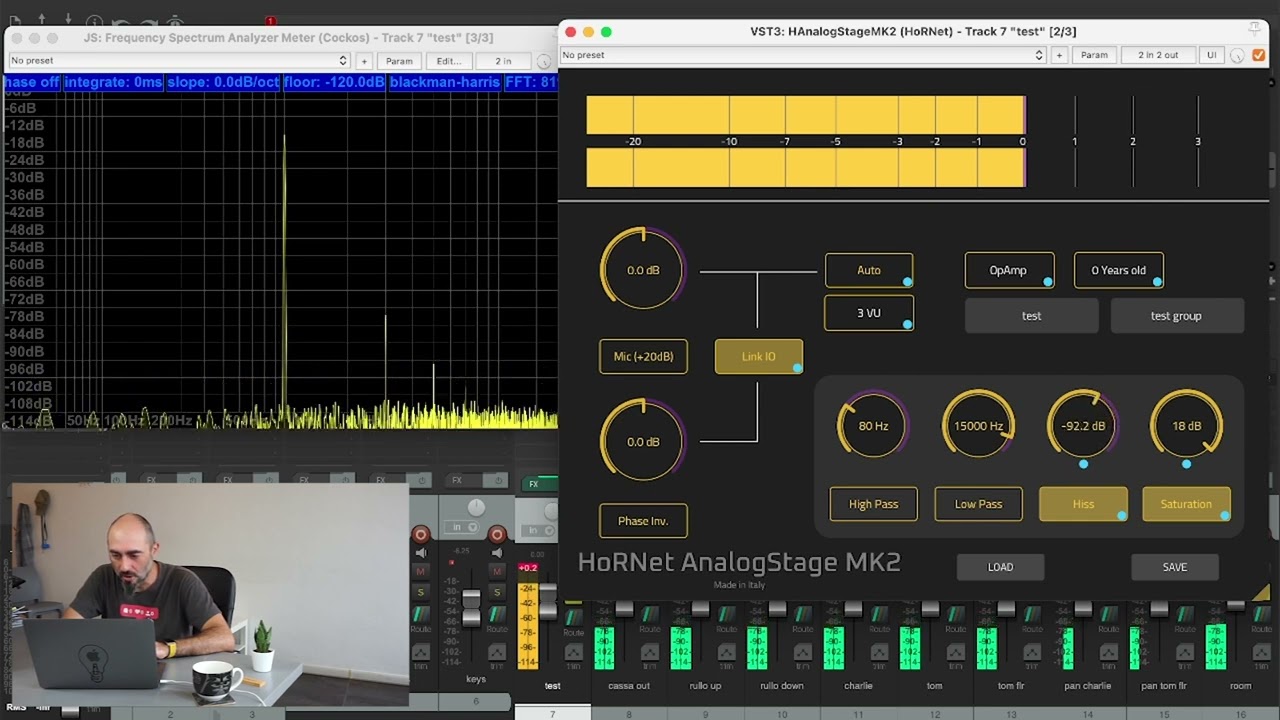The height and width of the screenshot is (720, 1280).
Task: Open the Route icon on test track
Action: [573, 619]
